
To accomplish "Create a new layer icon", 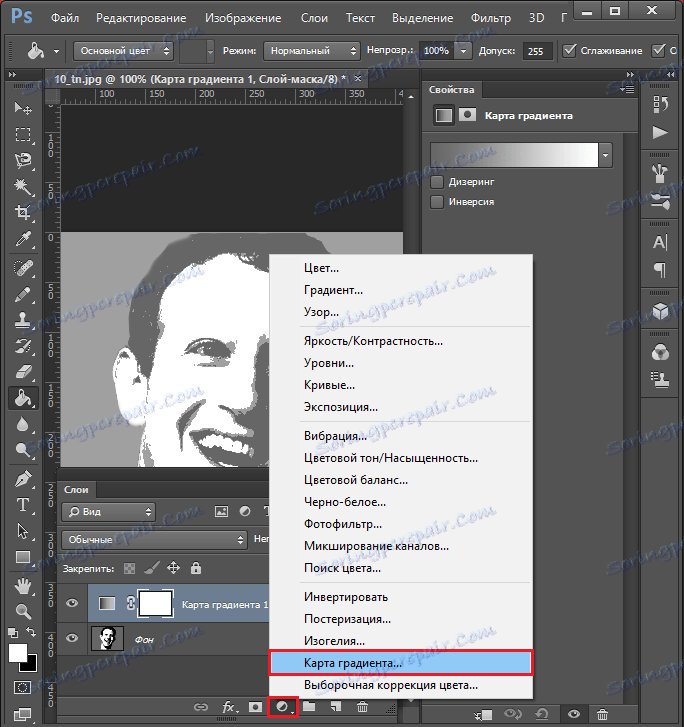I will [x=335, y=707].
